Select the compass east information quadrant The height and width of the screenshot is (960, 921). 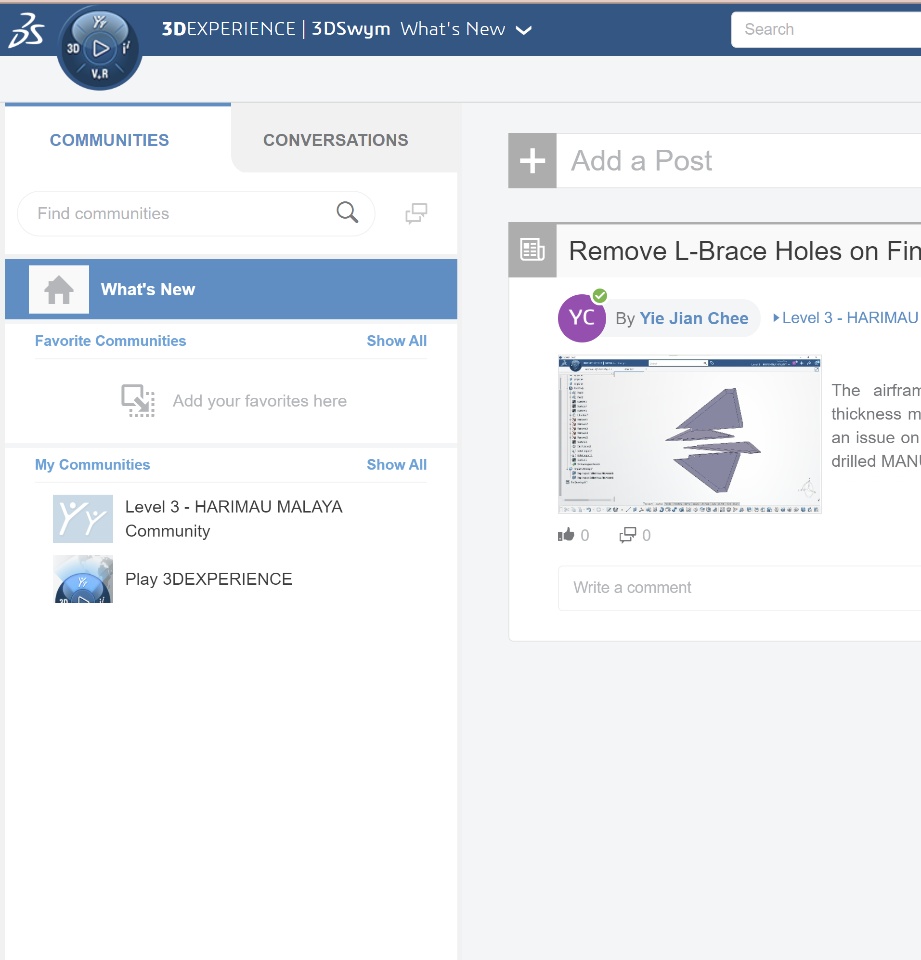point(126,48)
